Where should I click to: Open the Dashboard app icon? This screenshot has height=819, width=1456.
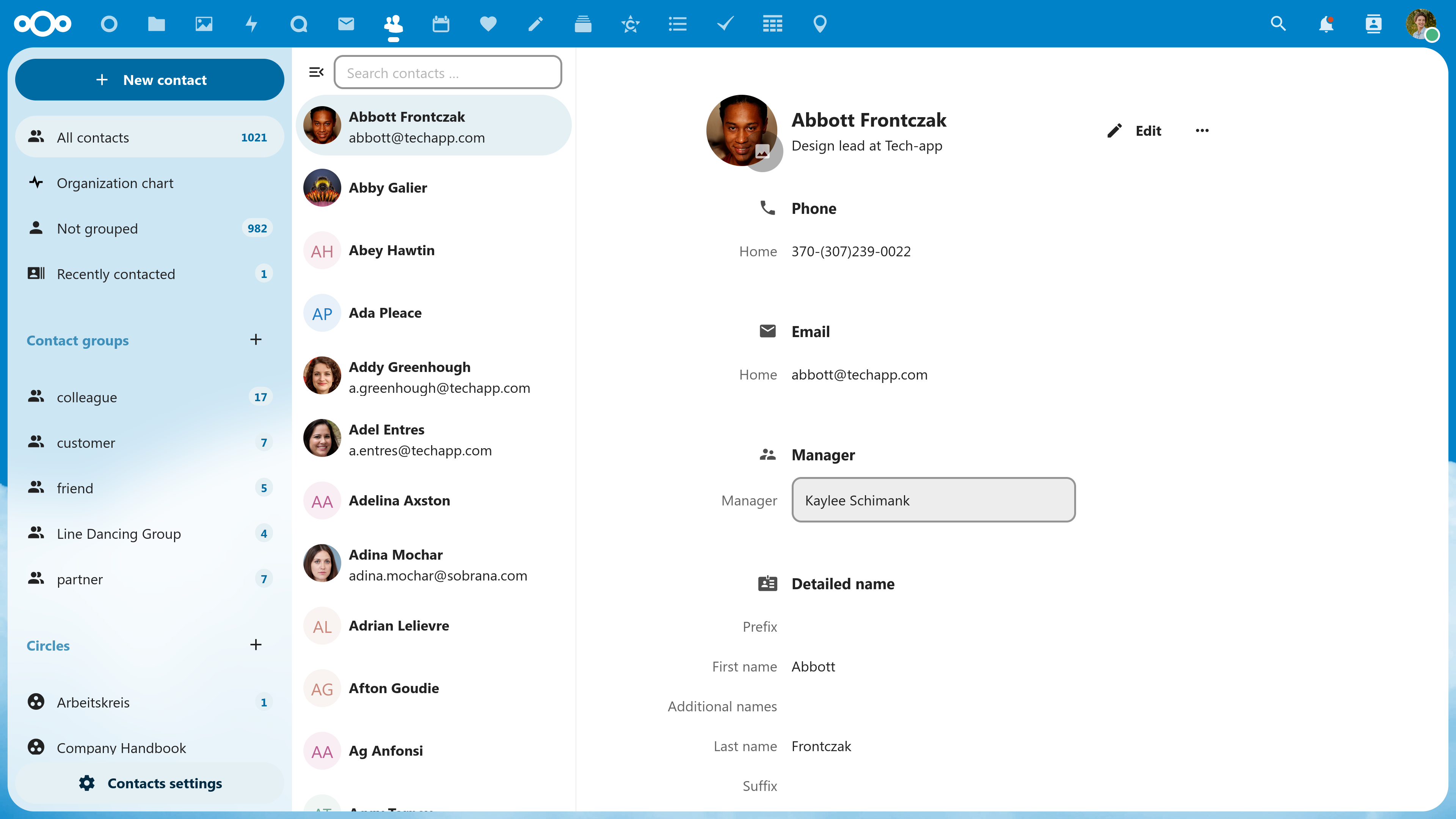click(x=109, y=24)
